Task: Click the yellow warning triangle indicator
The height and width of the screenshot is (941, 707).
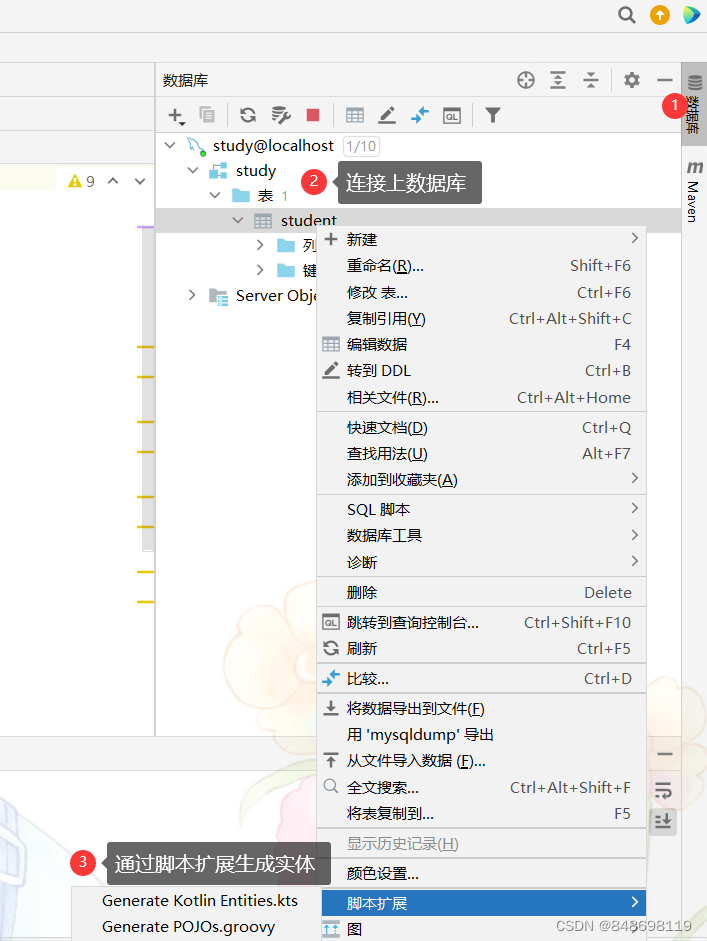Action: (74, 181)
